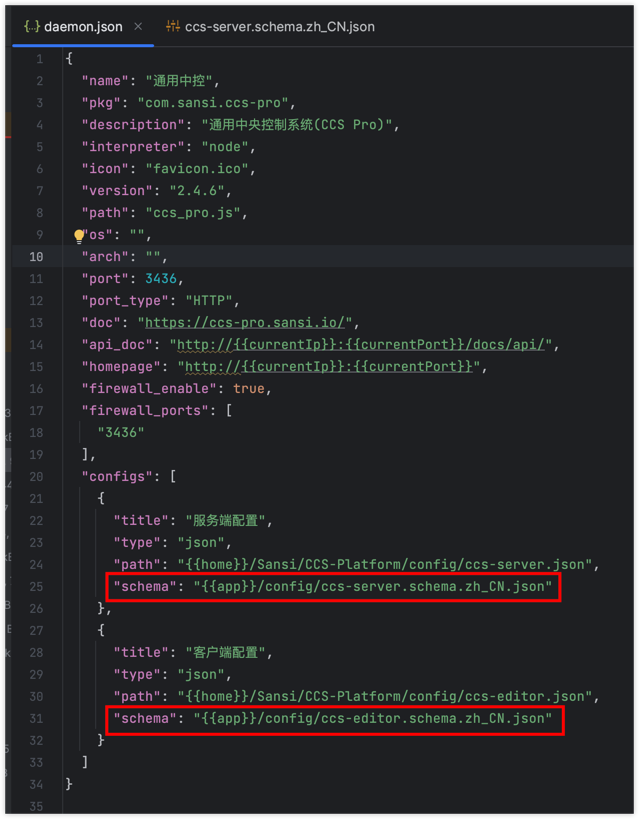This screenshot has height=819, width=639.
Task: Click the "description" key
Action: (133, 125)
